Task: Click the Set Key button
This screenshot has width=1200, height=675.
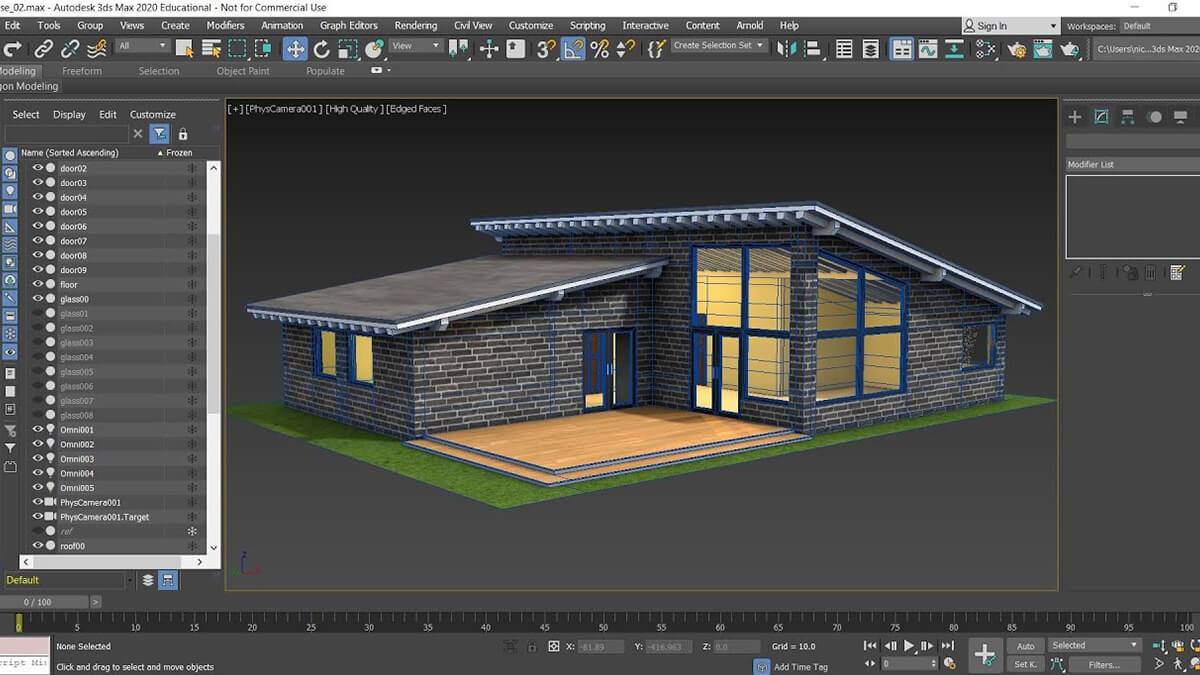Action: coord(1025,663)
